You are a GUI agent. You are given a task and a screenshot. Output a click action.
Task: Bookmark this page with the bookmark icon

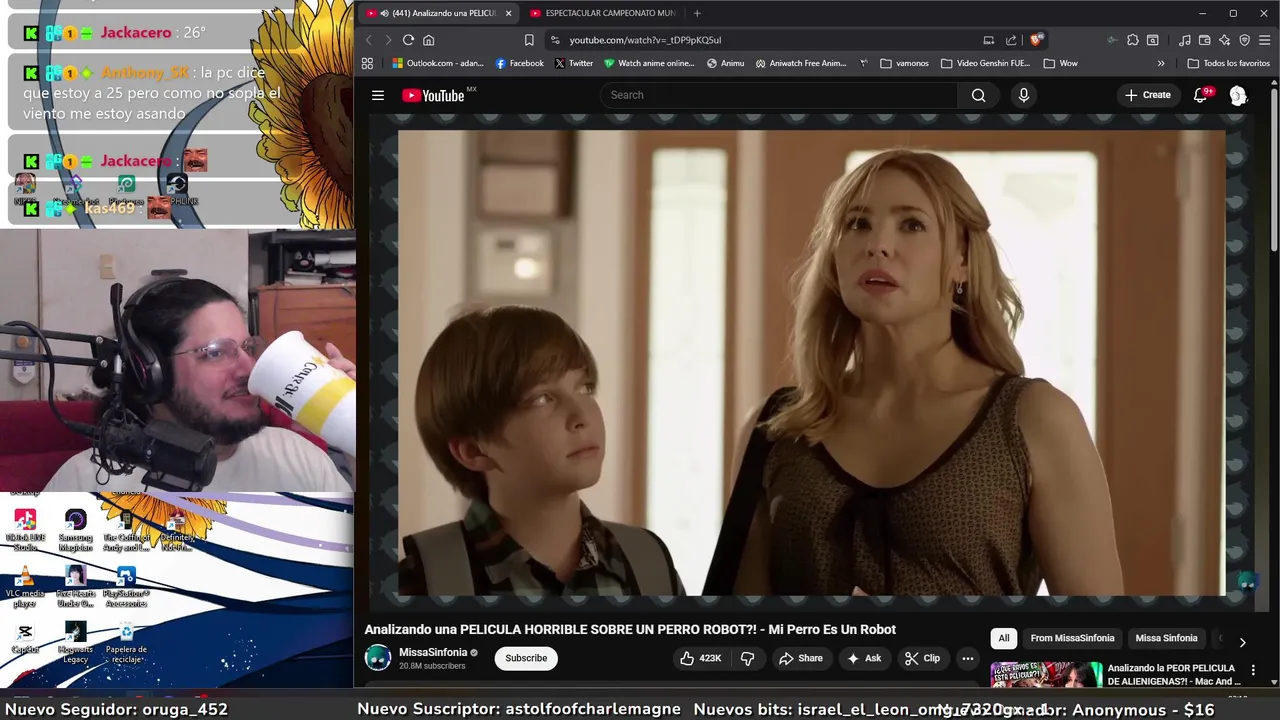pyautogui.click(x=529, y=40)
